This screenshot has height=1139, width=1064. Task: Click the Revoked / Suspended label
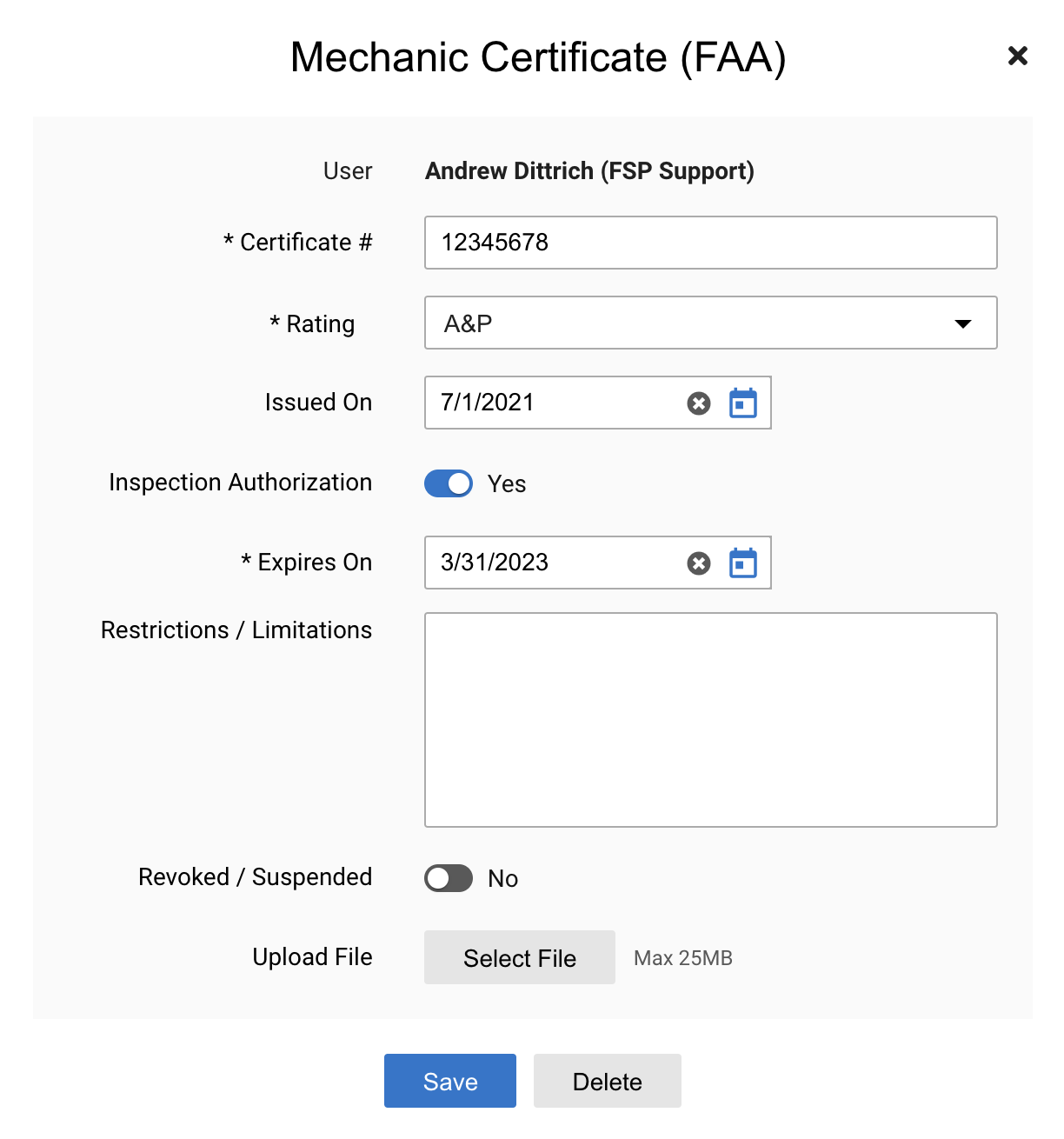256,877
